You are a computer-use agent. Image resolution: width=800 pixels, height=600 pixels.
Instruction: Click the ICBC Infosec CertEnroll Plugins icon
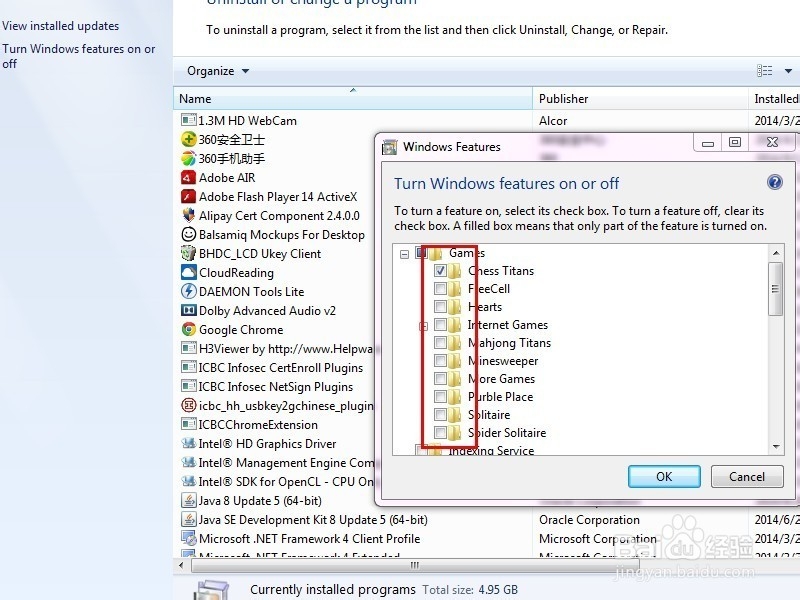pos(189,367)
